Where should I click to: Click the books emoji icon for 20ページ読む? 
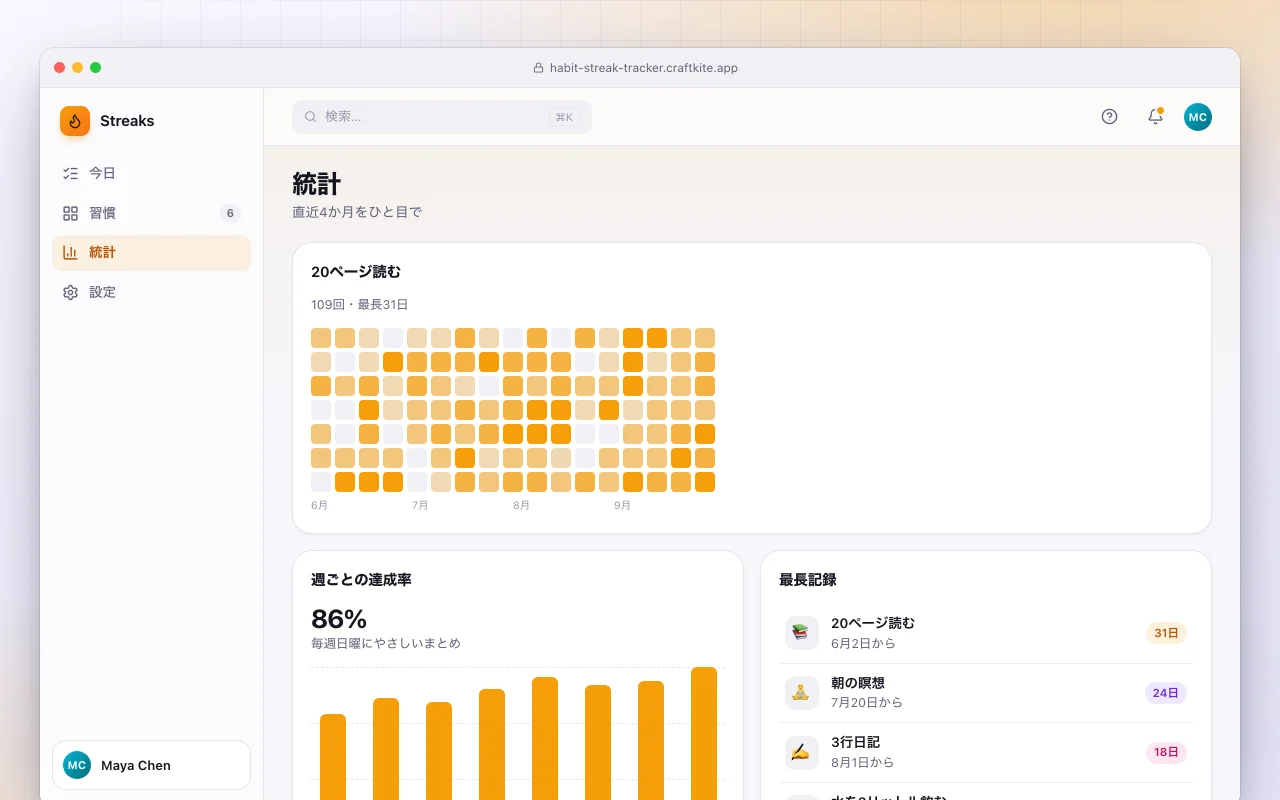802,633
